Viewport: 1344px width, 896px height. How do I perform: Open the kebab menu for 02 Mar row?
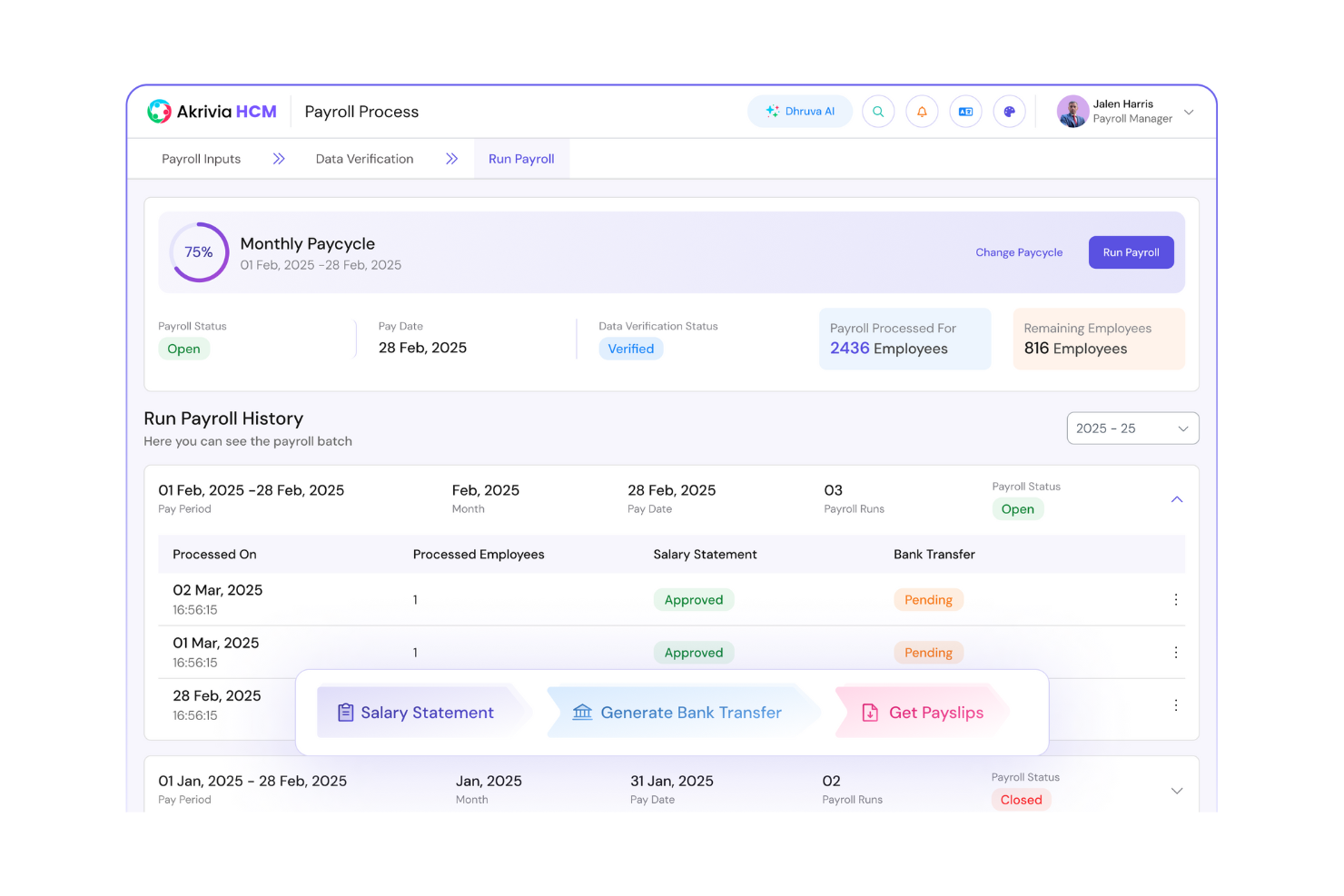(1175, 599)
